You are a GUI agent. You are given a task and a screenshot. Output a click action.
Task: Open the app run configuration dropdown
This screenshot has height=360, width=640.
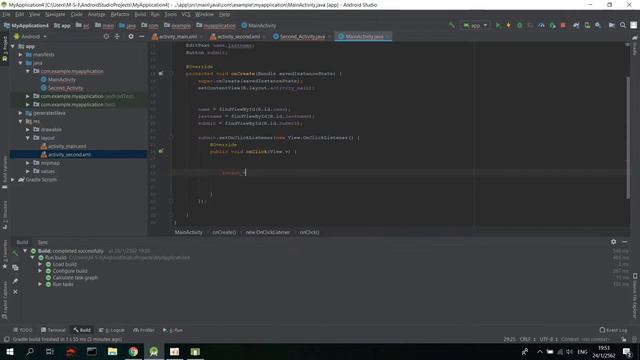pos(475,25)
